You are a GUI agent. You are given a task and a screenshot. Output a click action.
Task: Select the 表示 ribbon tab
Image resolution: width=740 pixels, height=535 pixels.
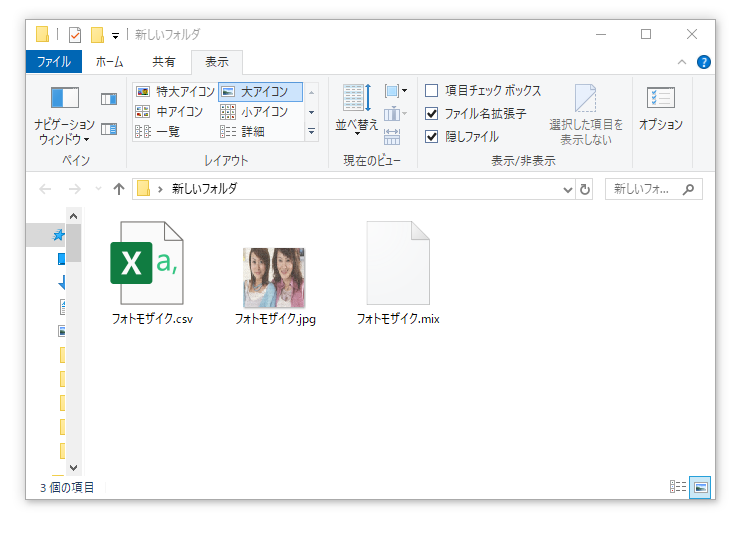click(x=217, y=62)
